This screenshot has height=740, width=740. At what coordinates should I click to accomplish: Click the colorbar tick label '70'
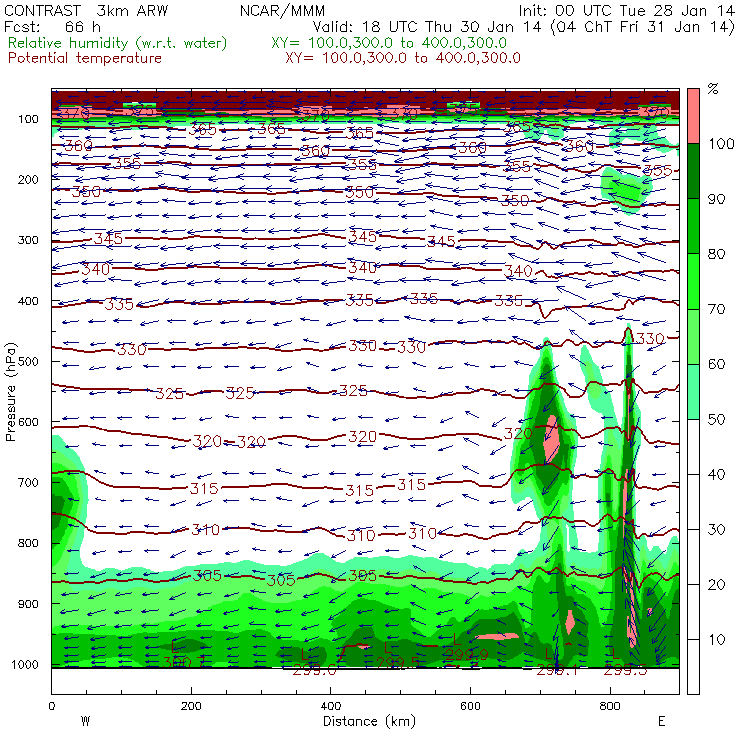tap(717, 309)
